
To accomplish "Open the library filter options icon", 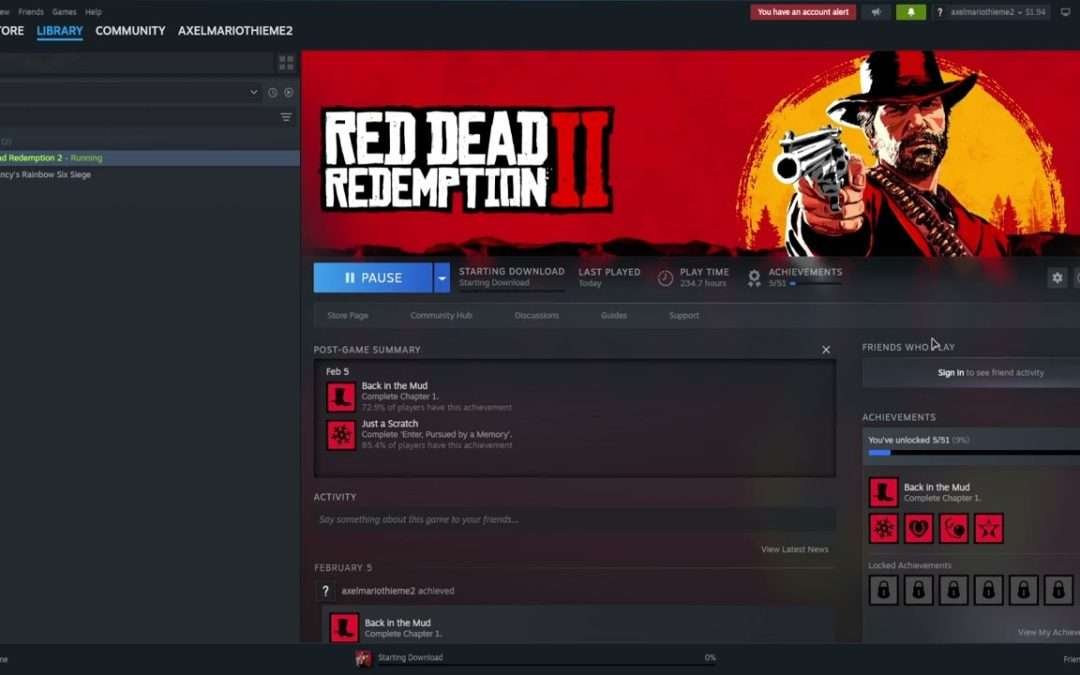I will (x=286, y=117).
